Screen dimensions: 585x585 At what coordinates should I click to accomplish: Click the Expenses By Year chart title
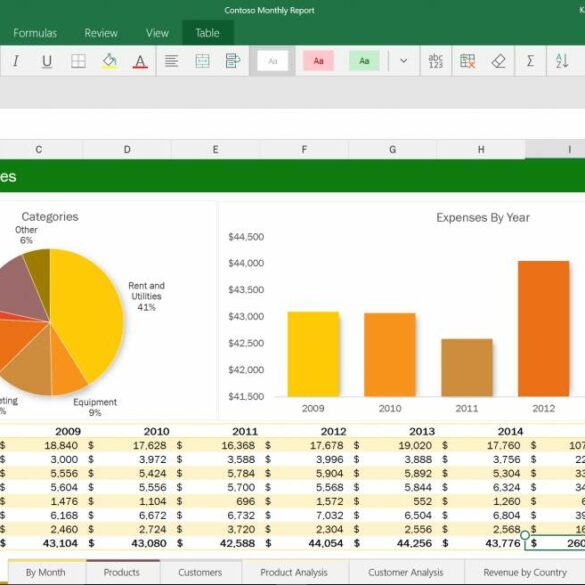[483, 218]
